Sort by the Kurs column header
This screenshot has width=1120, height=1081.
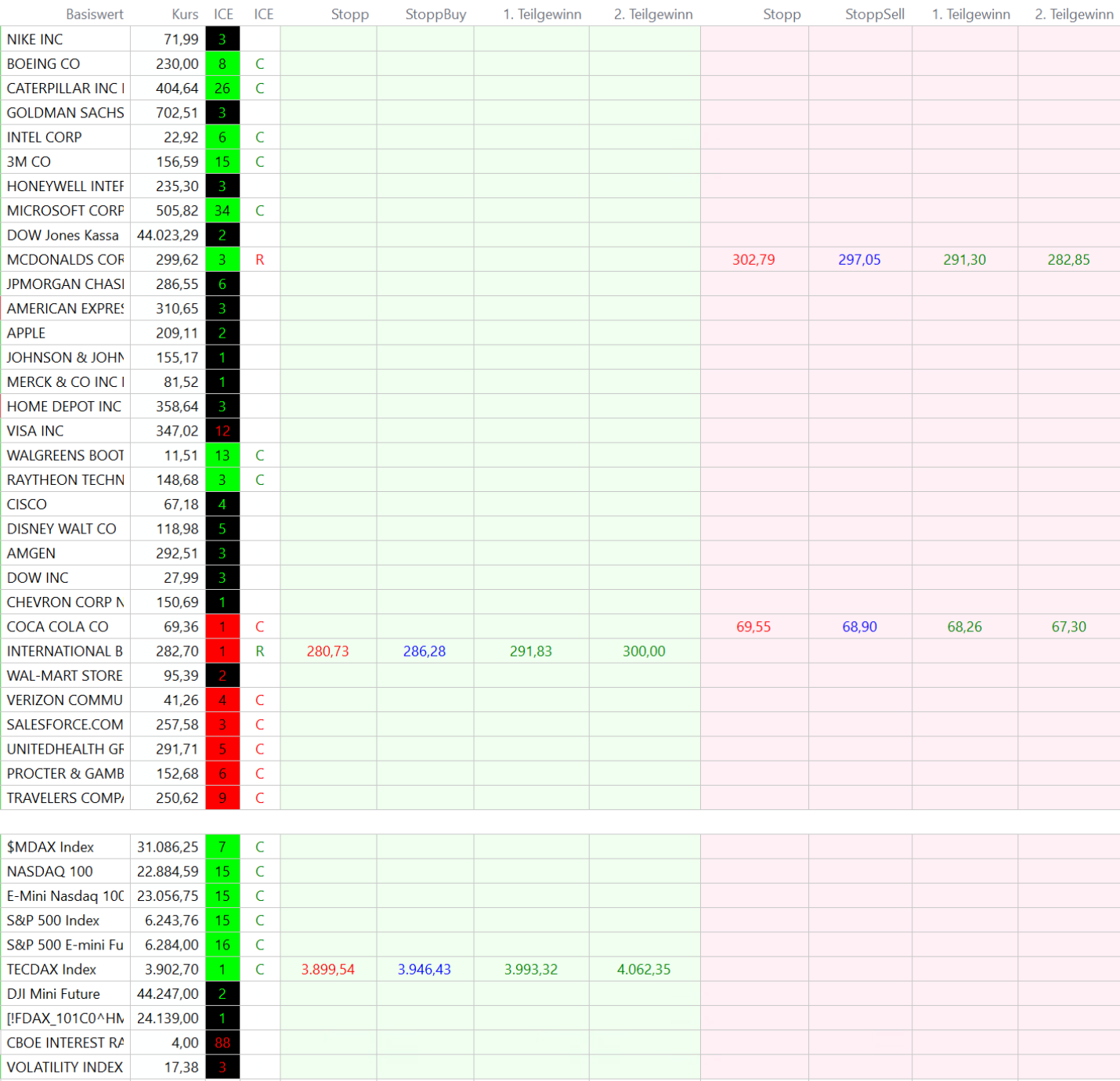(185, 14)
